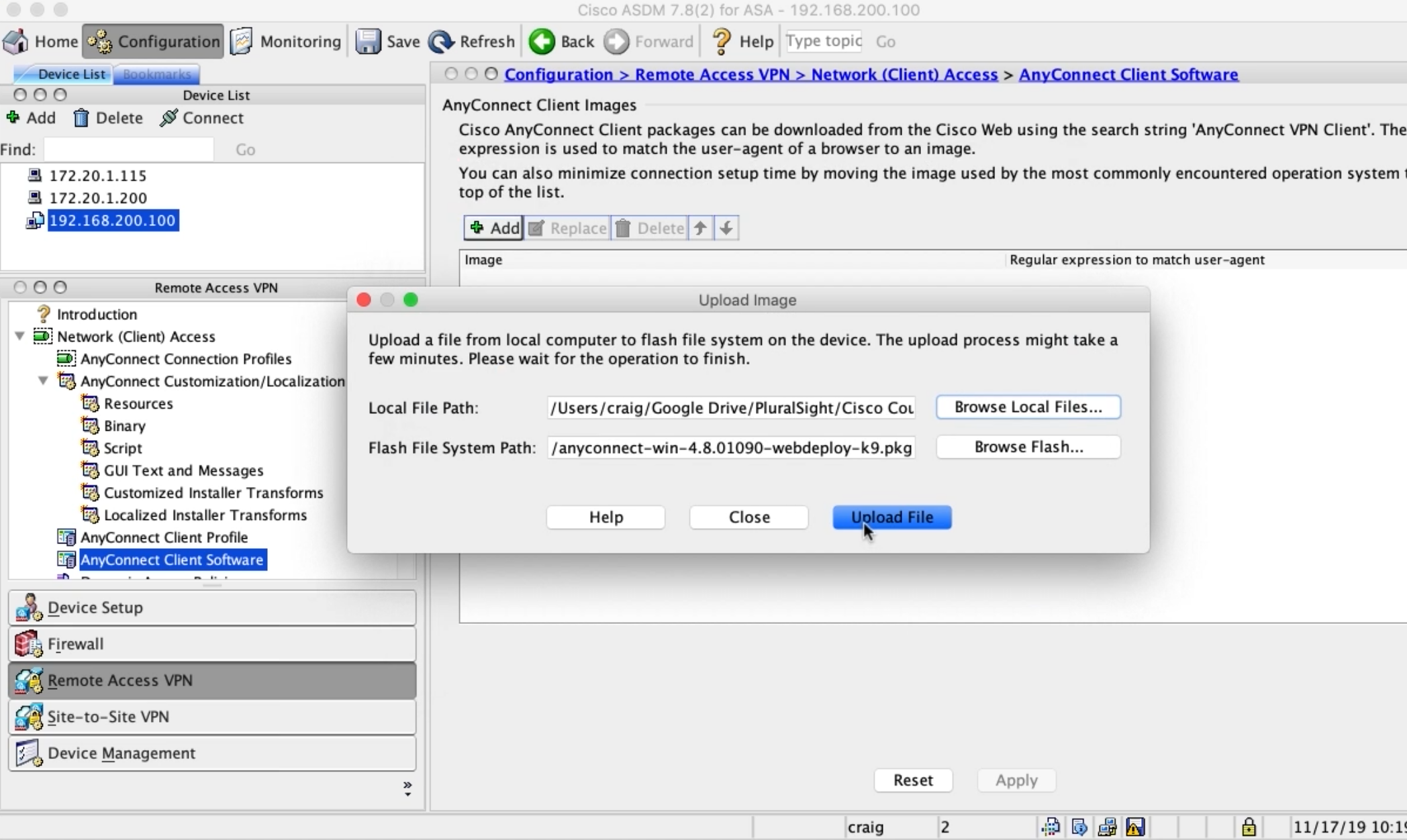This screenshot has height=840, width=1407.
Task: Select device 172.20.1.115
Action: (x=98, y=176)
